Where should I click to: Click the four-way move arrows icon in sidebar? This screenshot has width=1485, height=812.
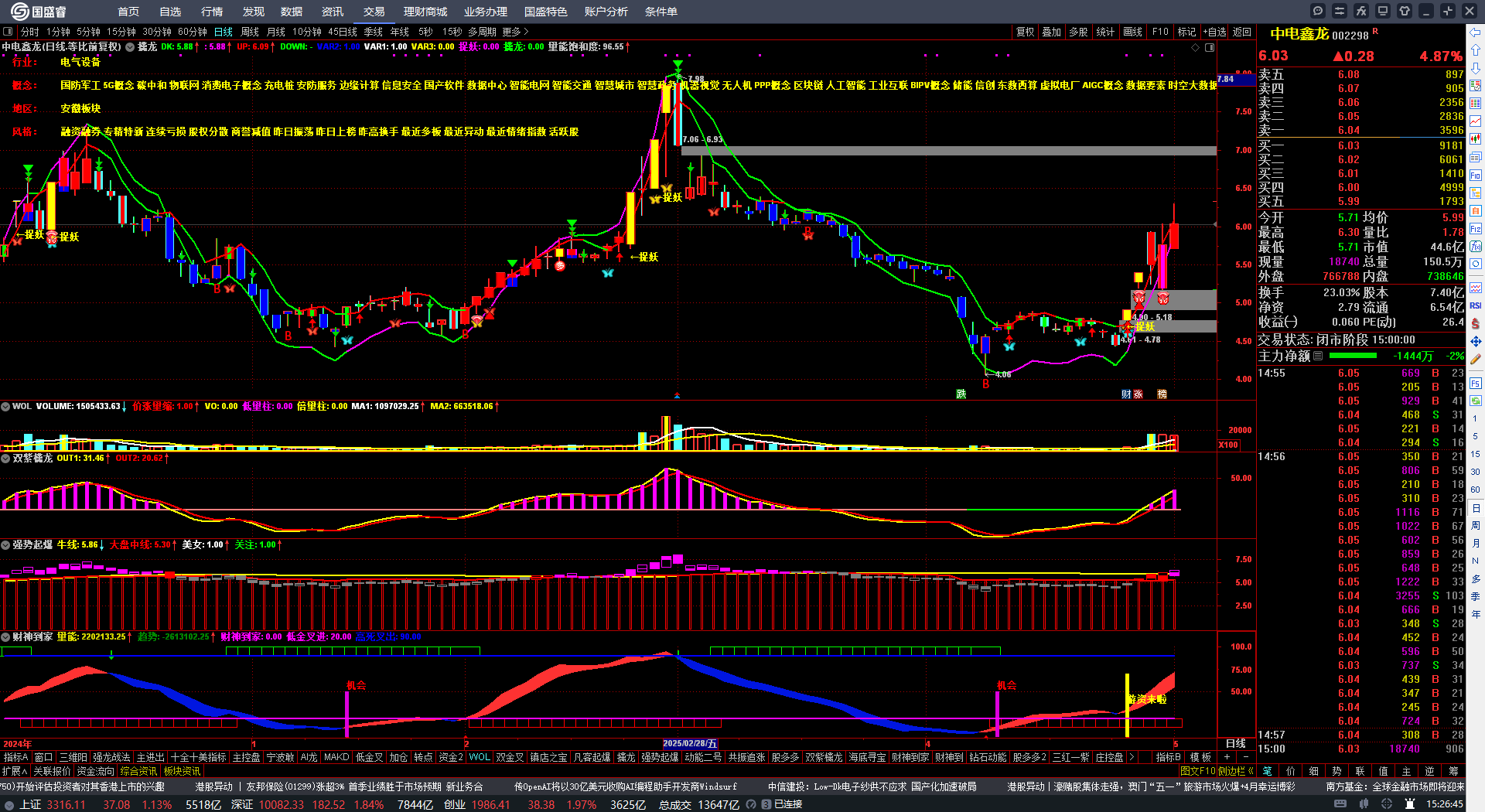(x=1476, y=341)
